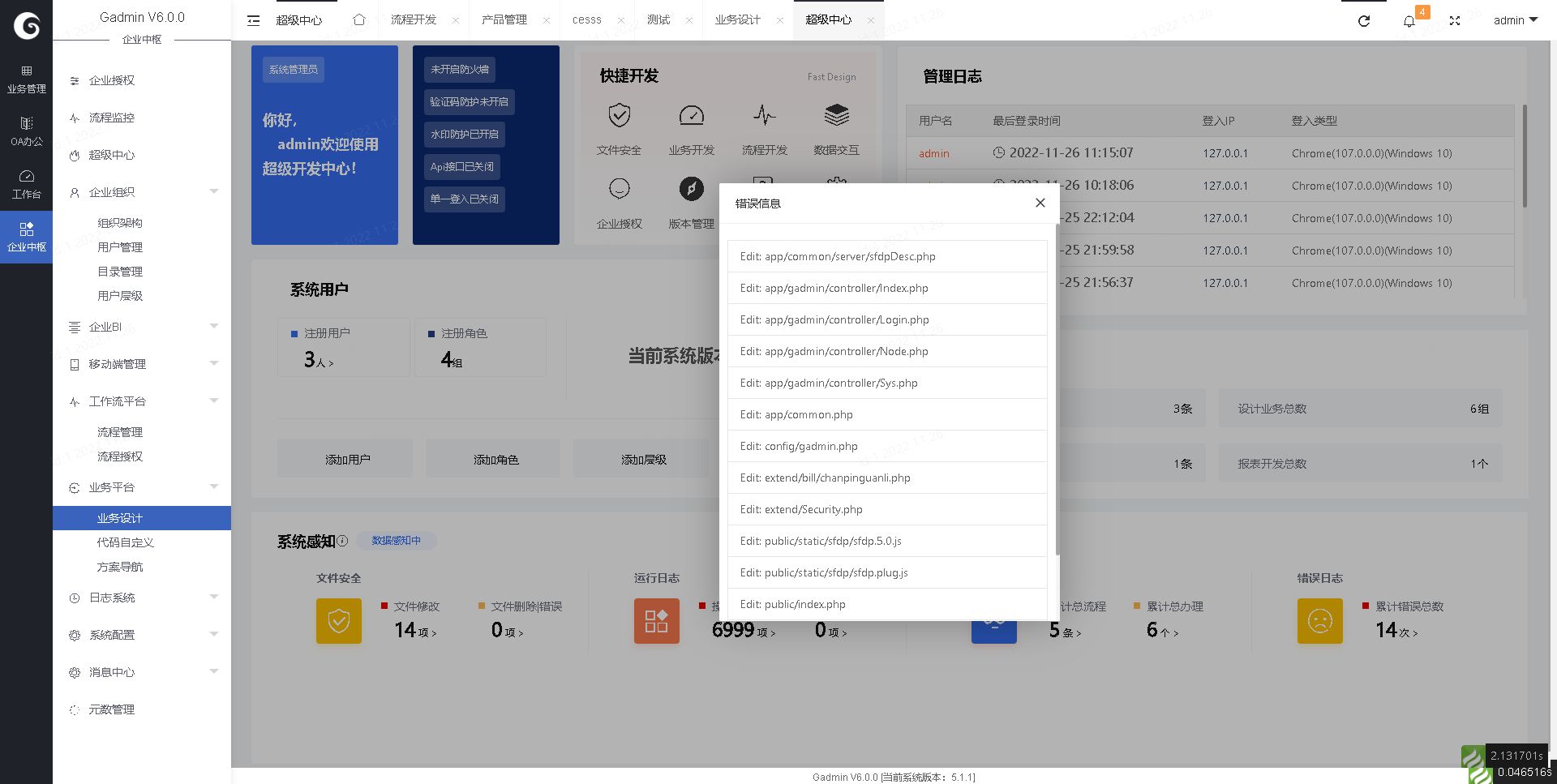
Task: Open OA办公 in the dark sidebar
Action: tap(26, 131)
